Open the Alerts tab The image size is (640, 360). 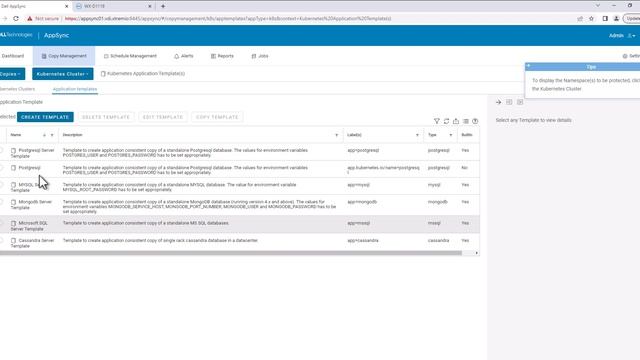click(x=184, y=56)
